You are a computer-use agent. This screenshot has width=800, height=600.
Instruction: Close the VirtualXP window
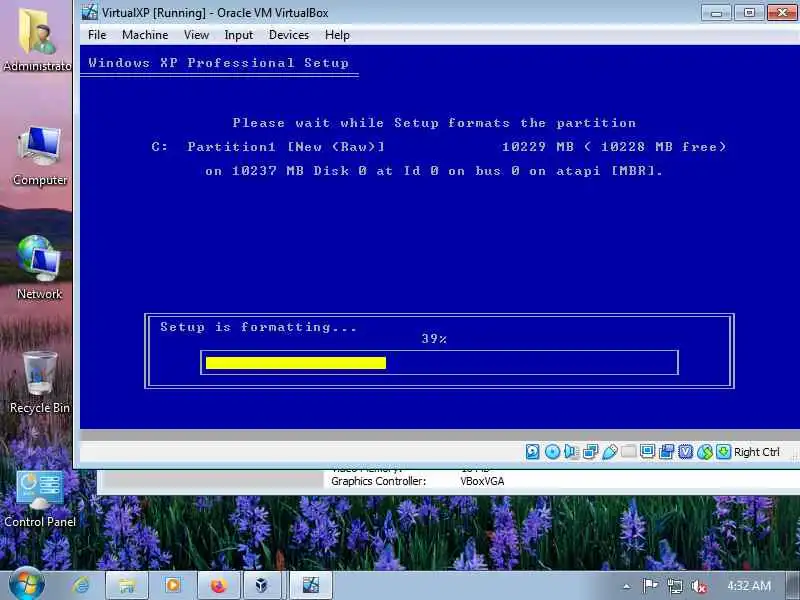tap(782, 12)
